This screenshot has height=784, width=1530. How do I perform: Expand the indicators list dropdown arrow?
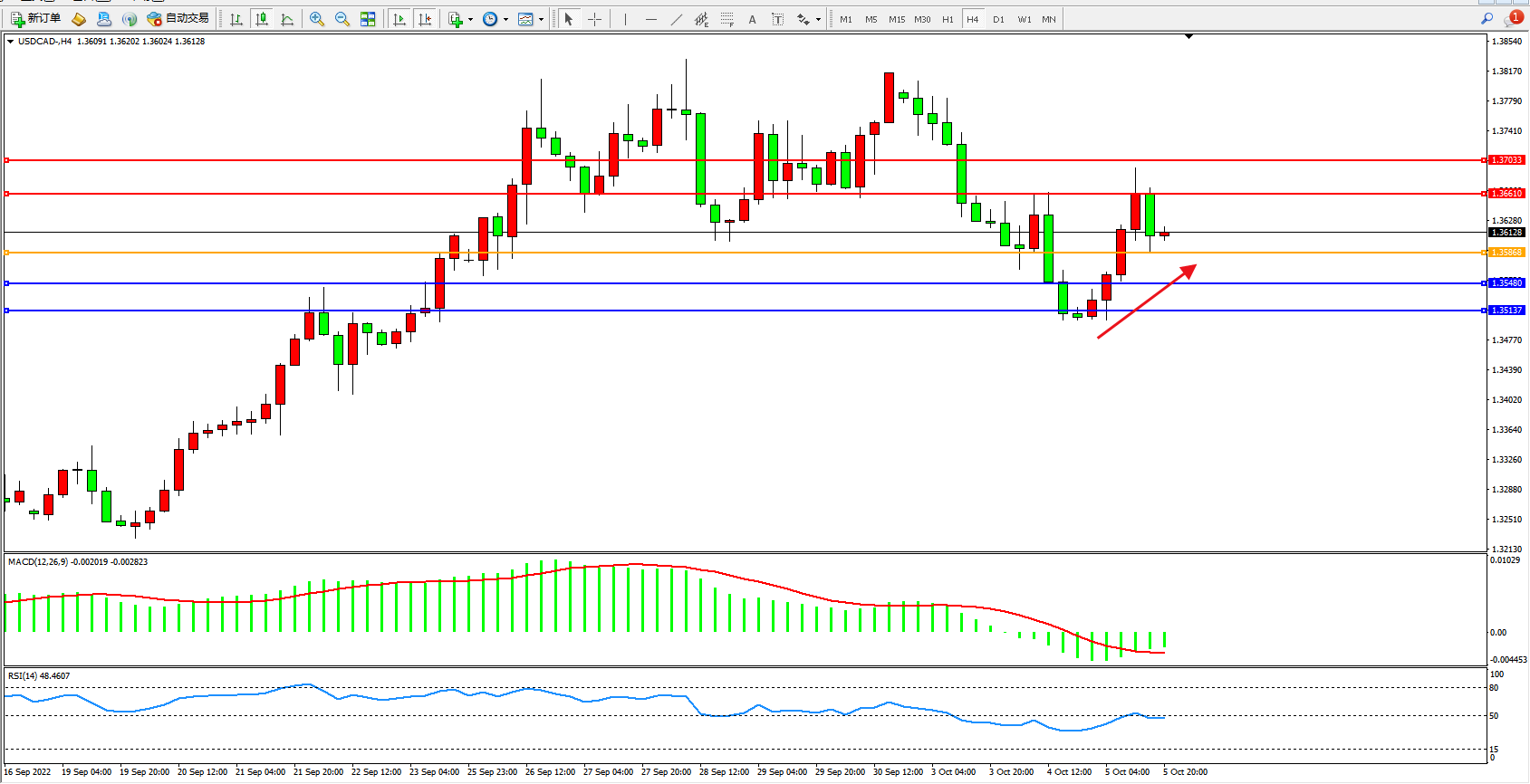tap(470, 19)
